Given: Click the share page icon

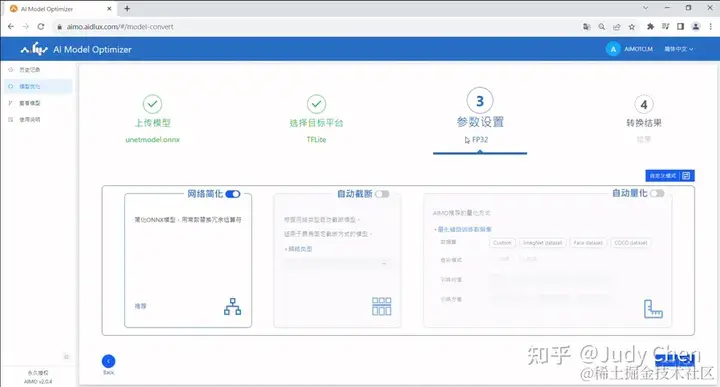Looking at the screenshot, I should [617, 27].
